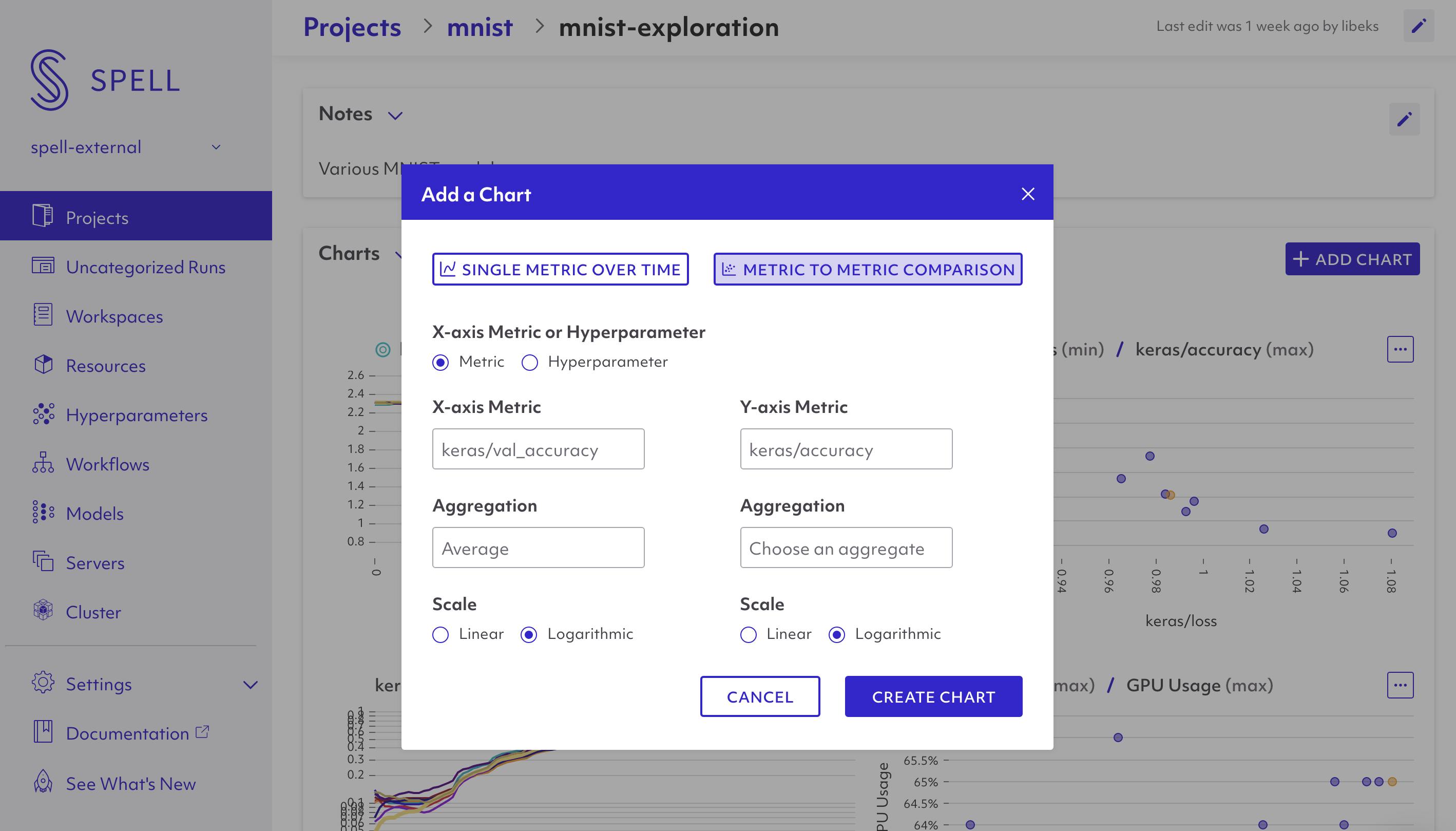Open the Documentation link
This screenshot has height=831, width=1456.
pos(127,733)
